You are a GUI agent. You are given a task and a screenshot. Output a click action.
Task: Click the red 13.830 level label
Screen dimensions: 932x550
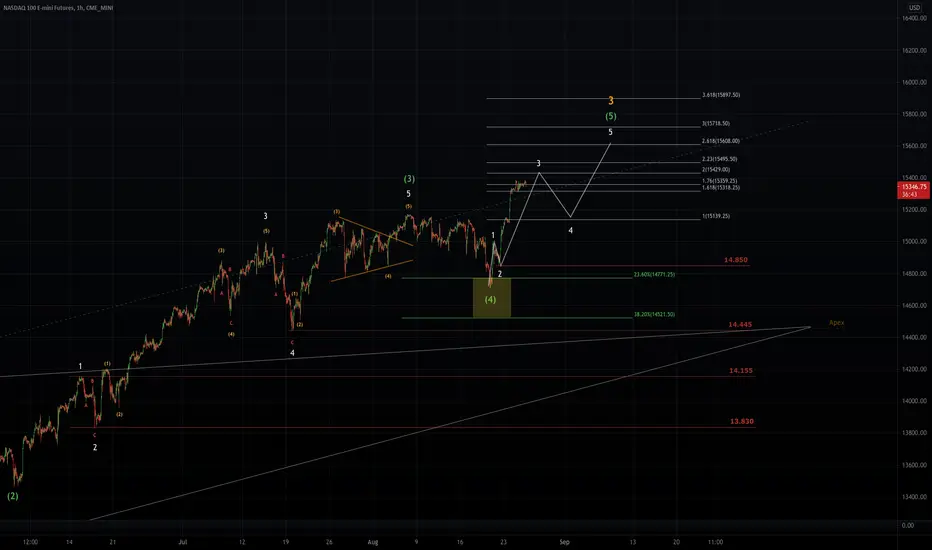(742, 422)
